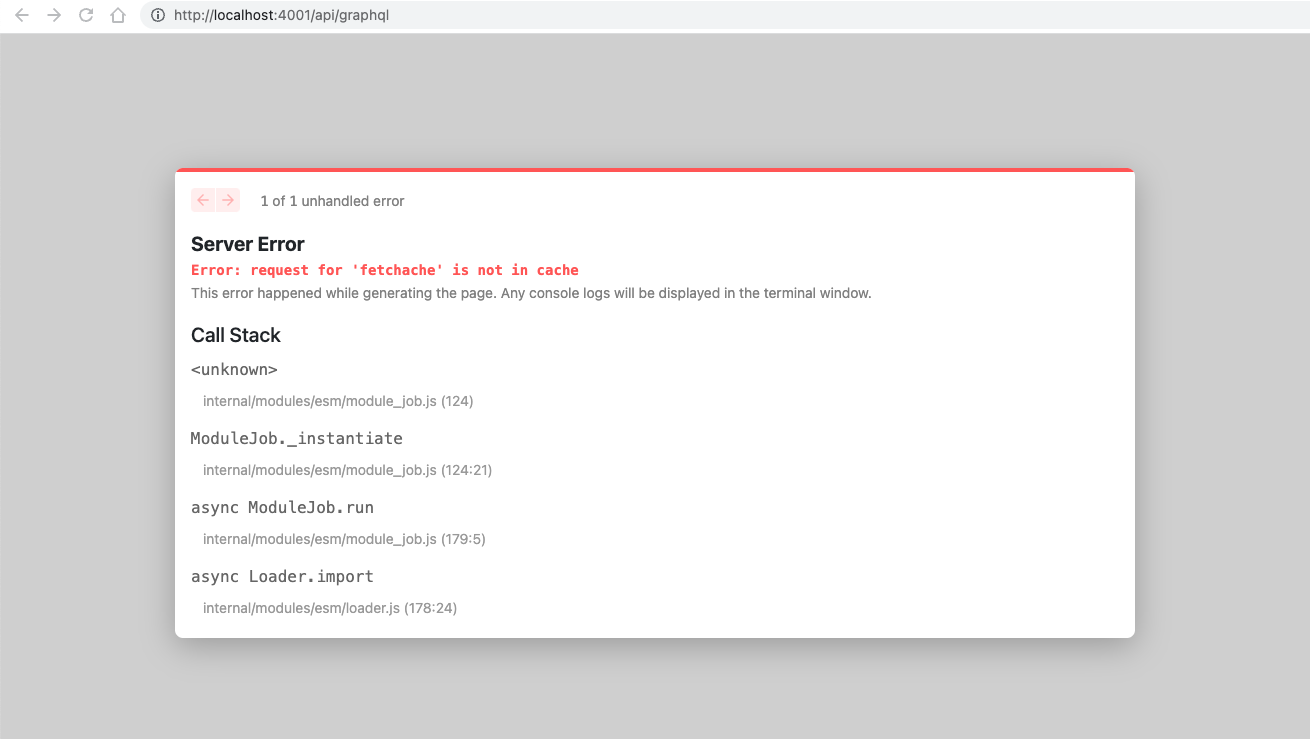The width and height of the screenshot is (1310, 739).
Task: Select the async Loader.import frame
Action: 282,576
